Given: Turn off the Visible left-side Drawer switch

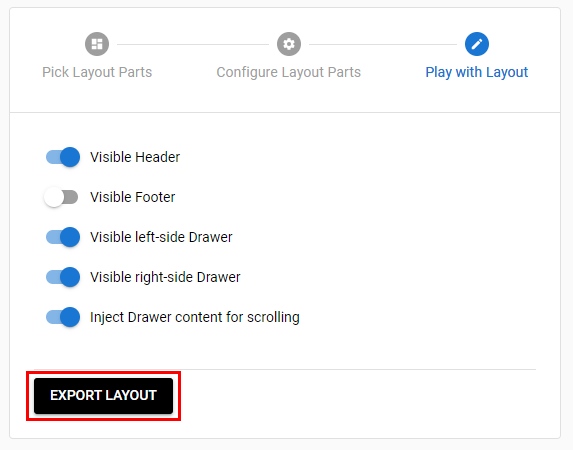Looking at the screenshot, I should pos(62,237).
